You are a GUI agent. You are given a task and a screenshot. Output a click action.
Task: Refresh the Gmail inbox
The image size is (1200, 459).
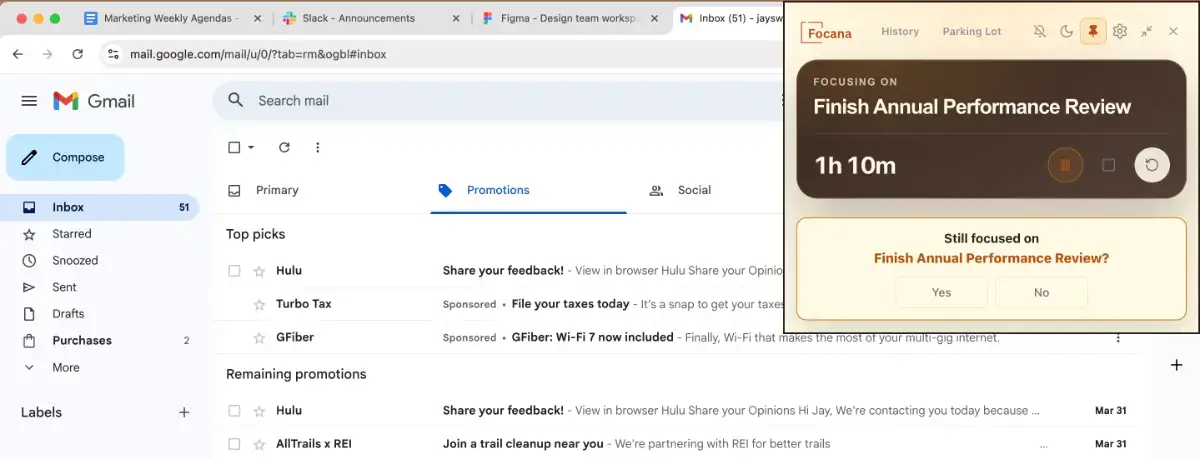[x=284, y=147]
